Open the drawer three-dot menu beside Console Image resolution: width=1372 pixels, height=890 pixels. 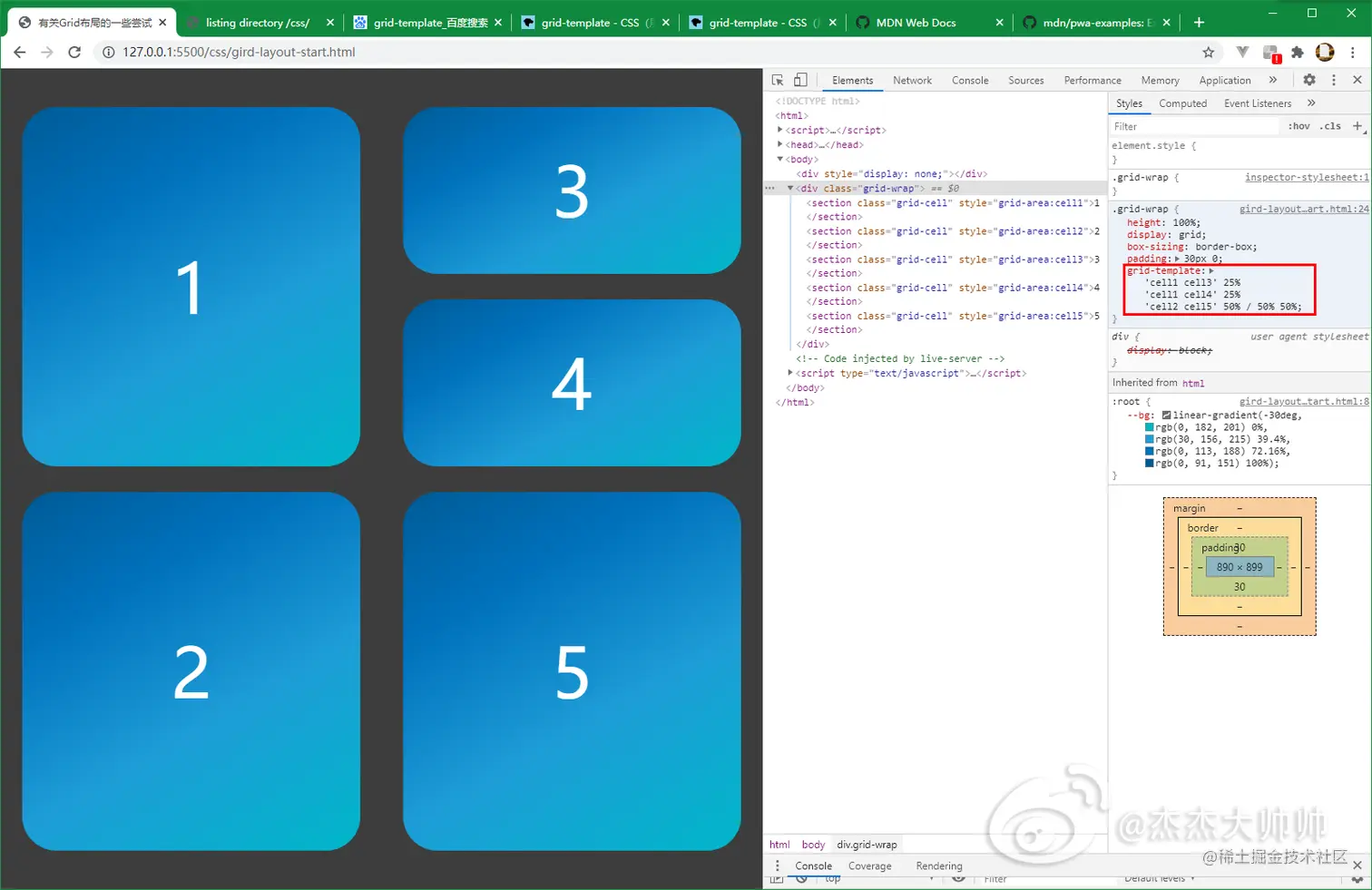778,866
